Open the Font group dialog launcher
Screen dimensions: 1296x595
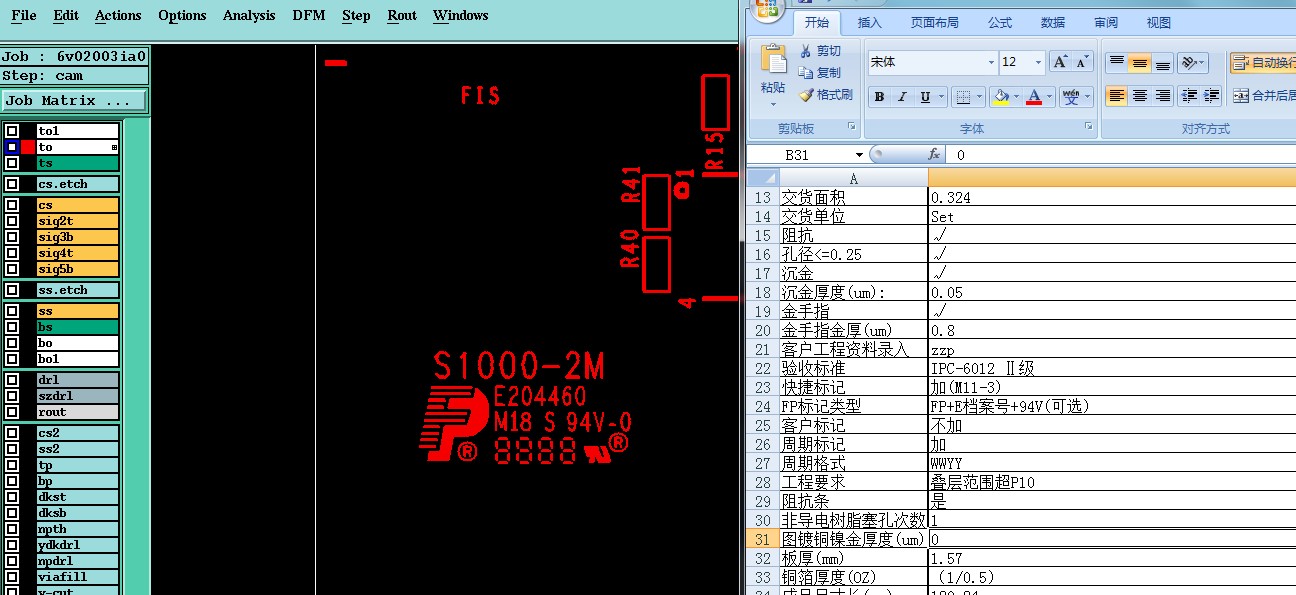[1091, 127]
